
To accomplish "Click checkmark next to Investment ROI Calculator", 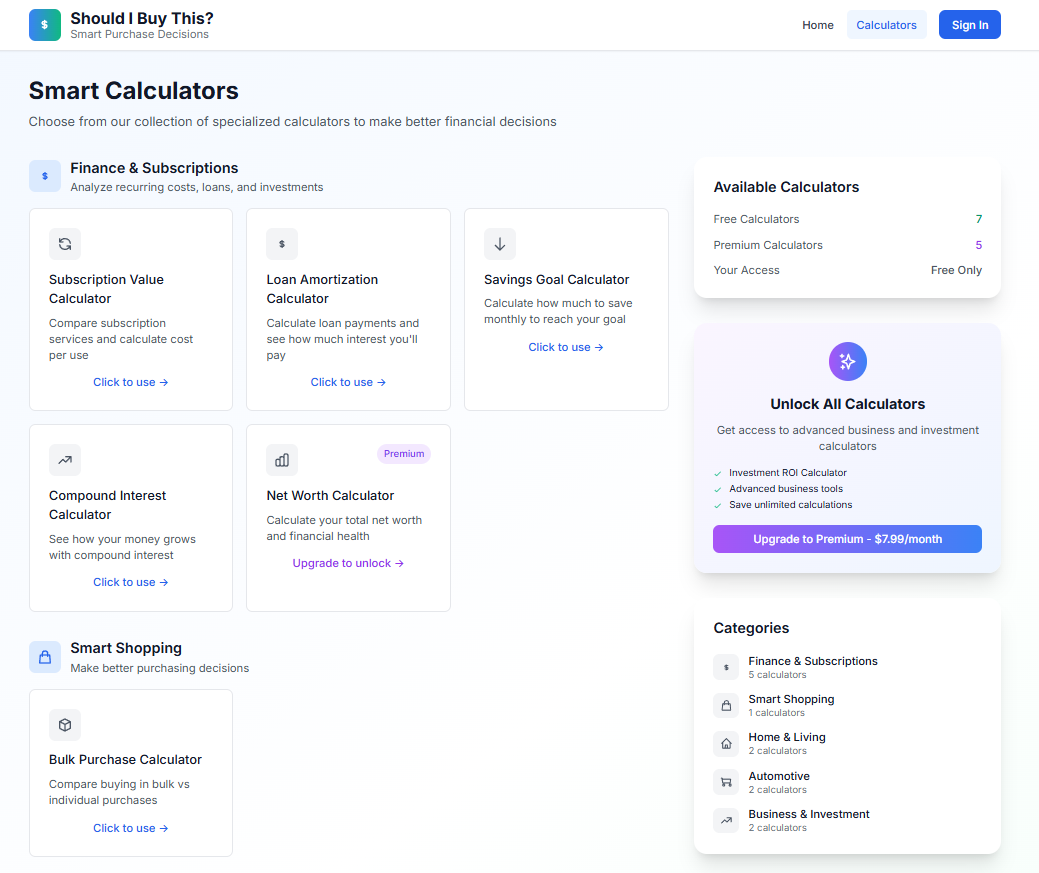I will 718,473.
